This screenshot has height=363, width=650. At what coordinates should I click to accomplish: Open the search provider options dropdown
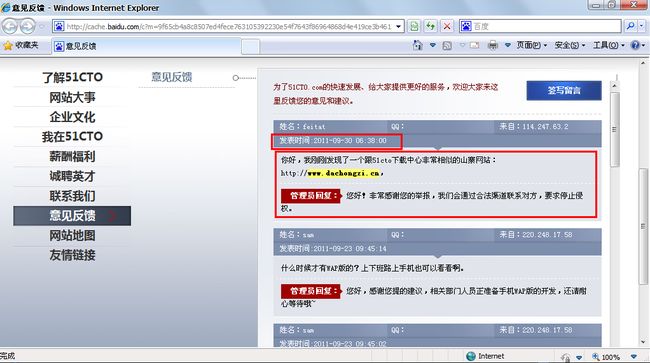(642, 27)
